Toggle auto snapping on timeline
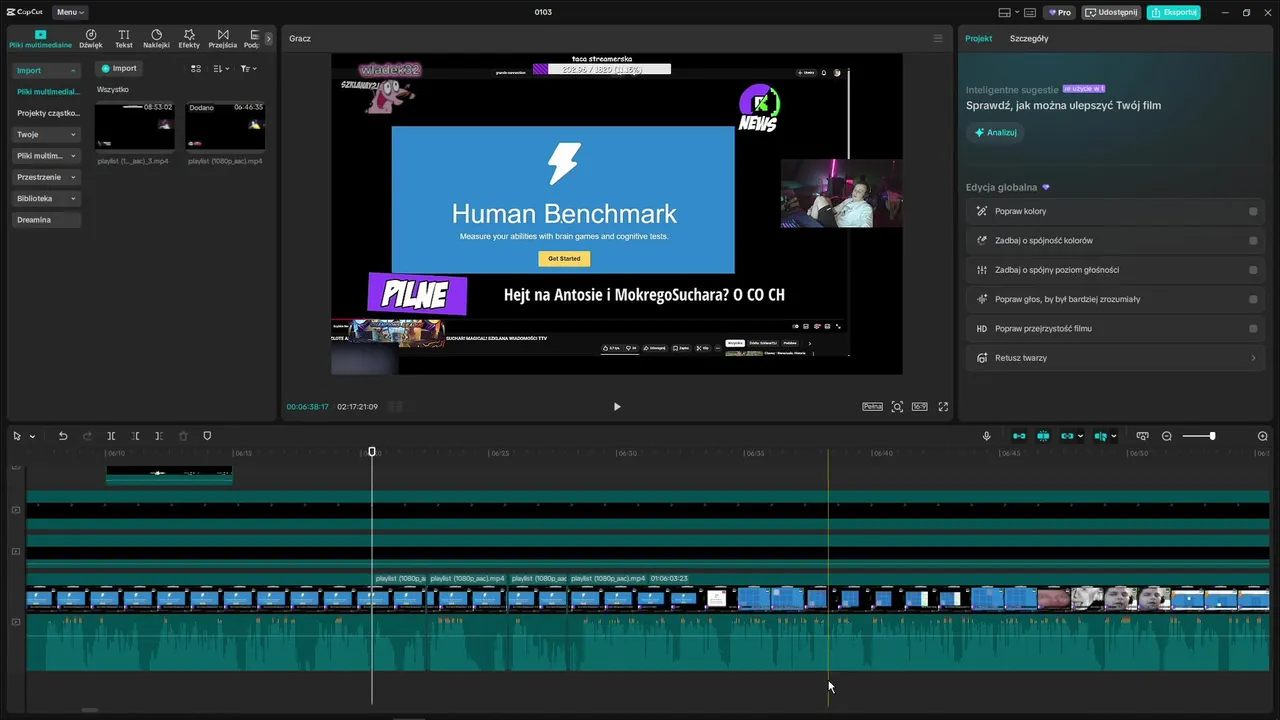 pos(1043,436)
